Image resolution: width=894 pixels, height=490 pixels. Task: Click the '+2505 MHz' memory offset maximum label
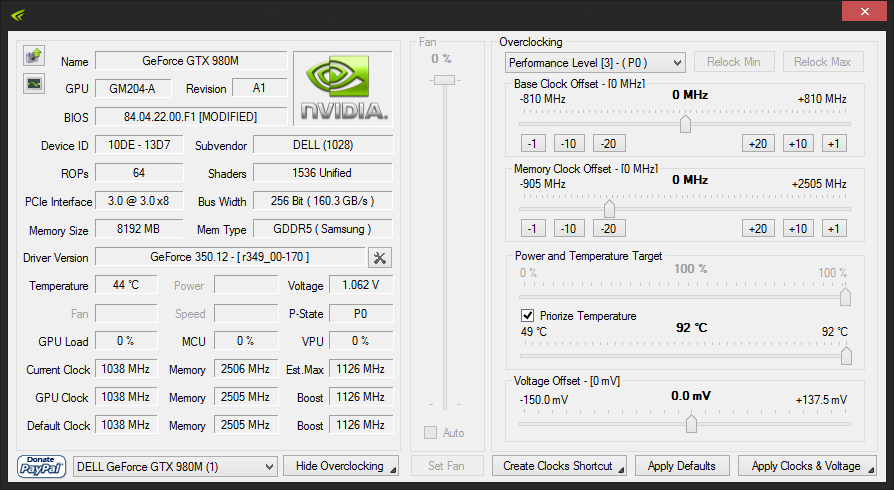[819, 184]
